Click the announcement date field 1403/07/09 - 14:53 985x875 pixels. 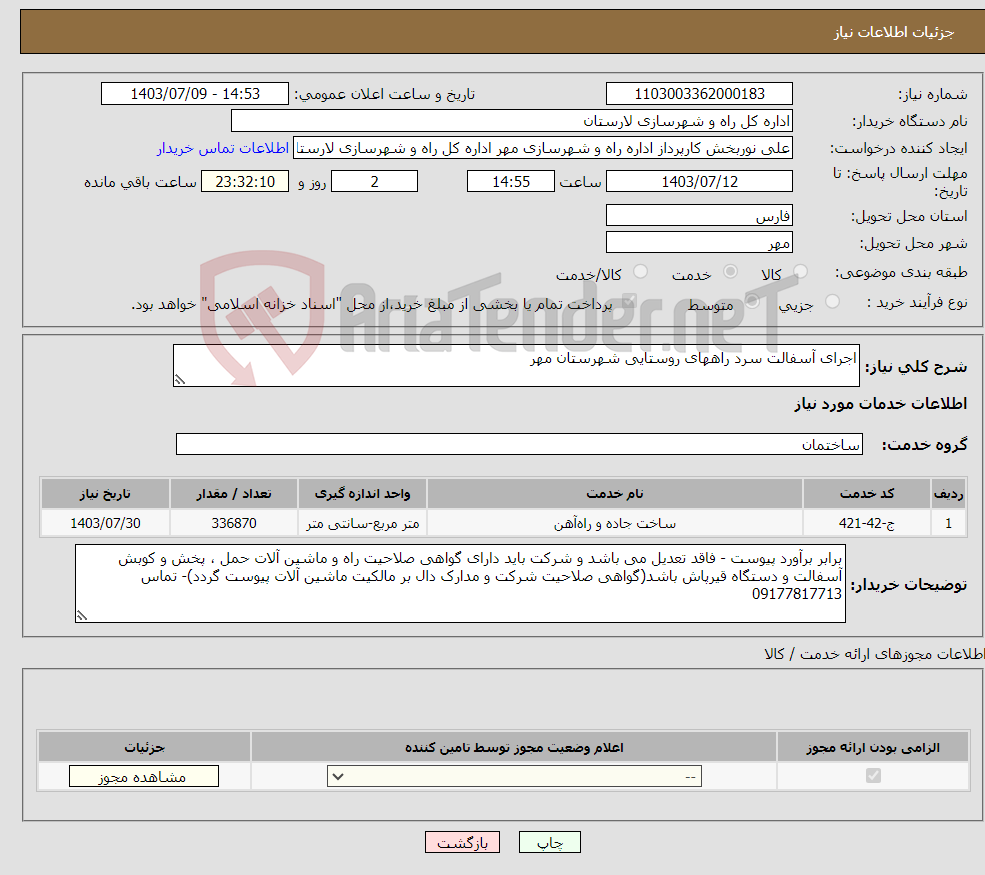[195, 94]
